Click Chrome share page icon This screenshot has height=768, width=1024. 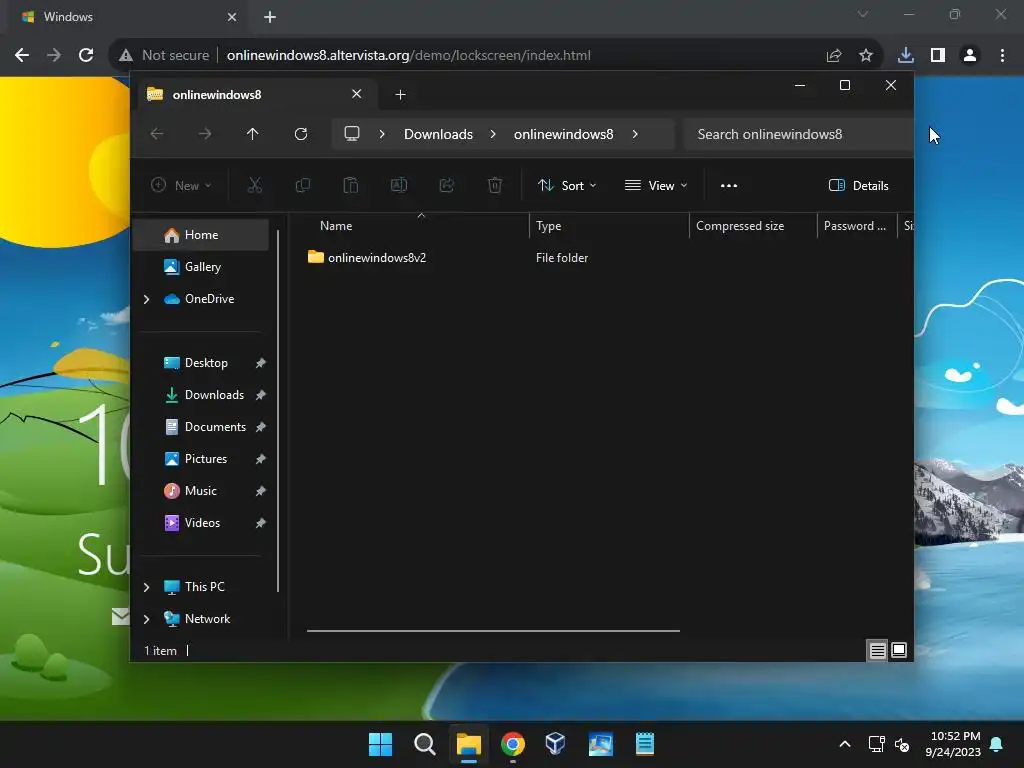(834, 56)
